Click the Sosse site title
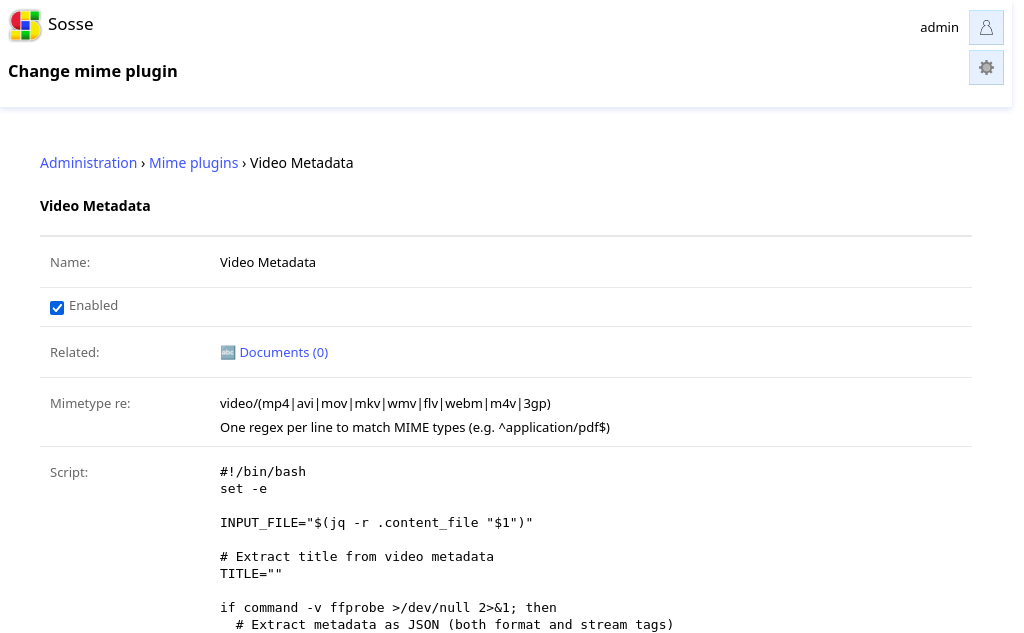 click(71, 24)
